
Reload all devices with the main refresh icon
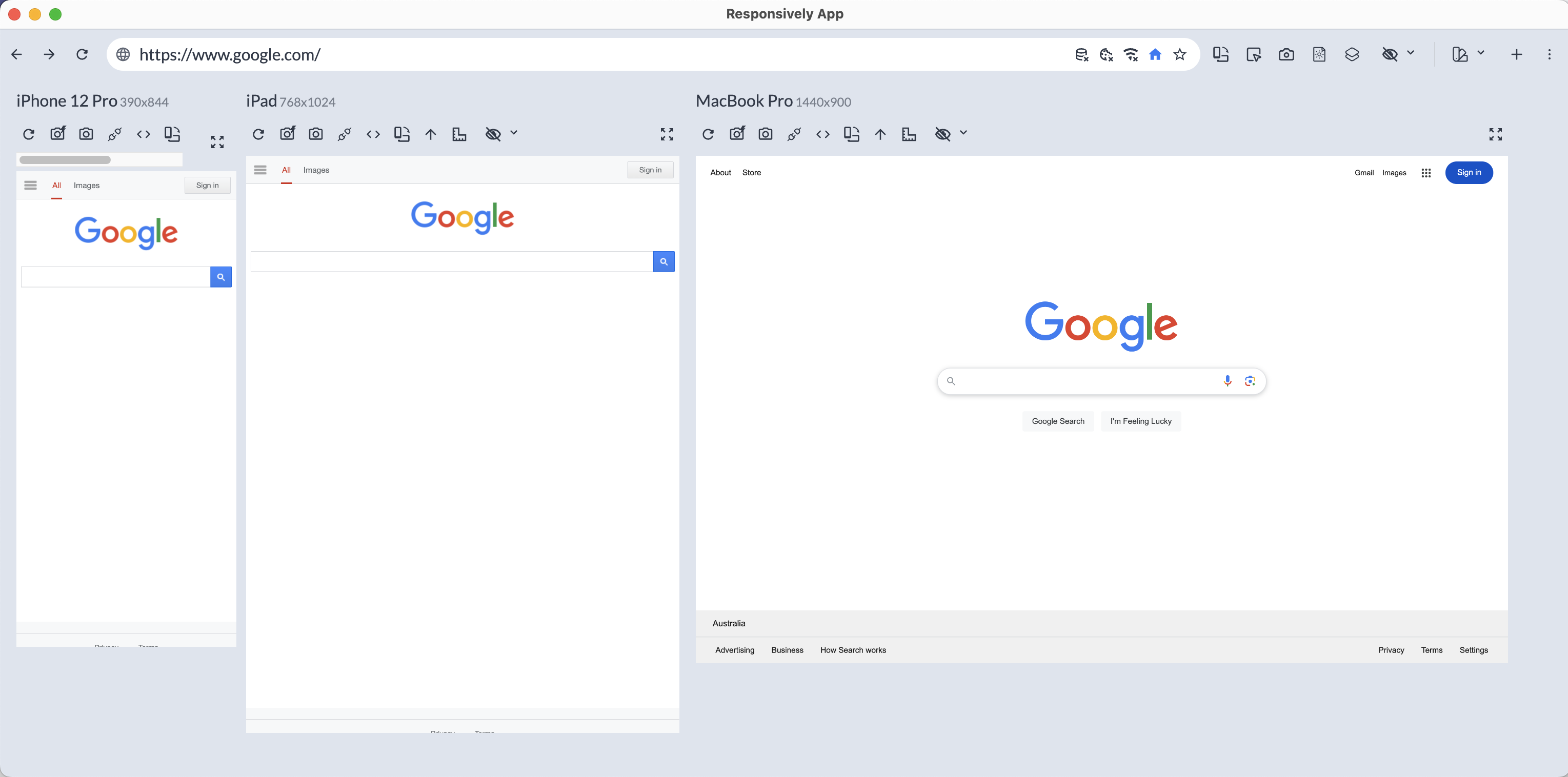click(x=82, y=55)
